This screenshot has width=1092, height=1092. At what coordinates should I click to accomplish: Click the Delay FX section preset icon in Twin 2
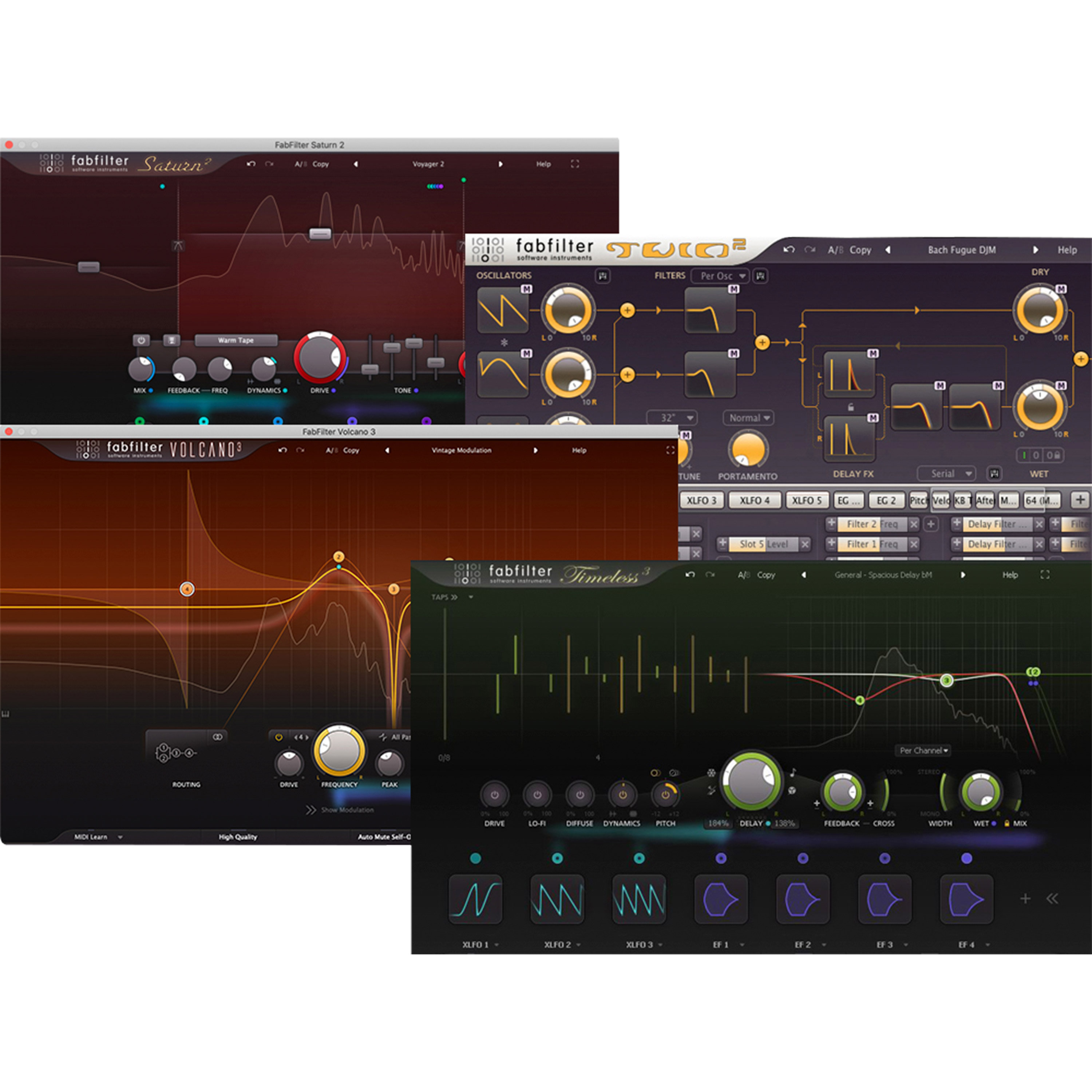[994, 473]
